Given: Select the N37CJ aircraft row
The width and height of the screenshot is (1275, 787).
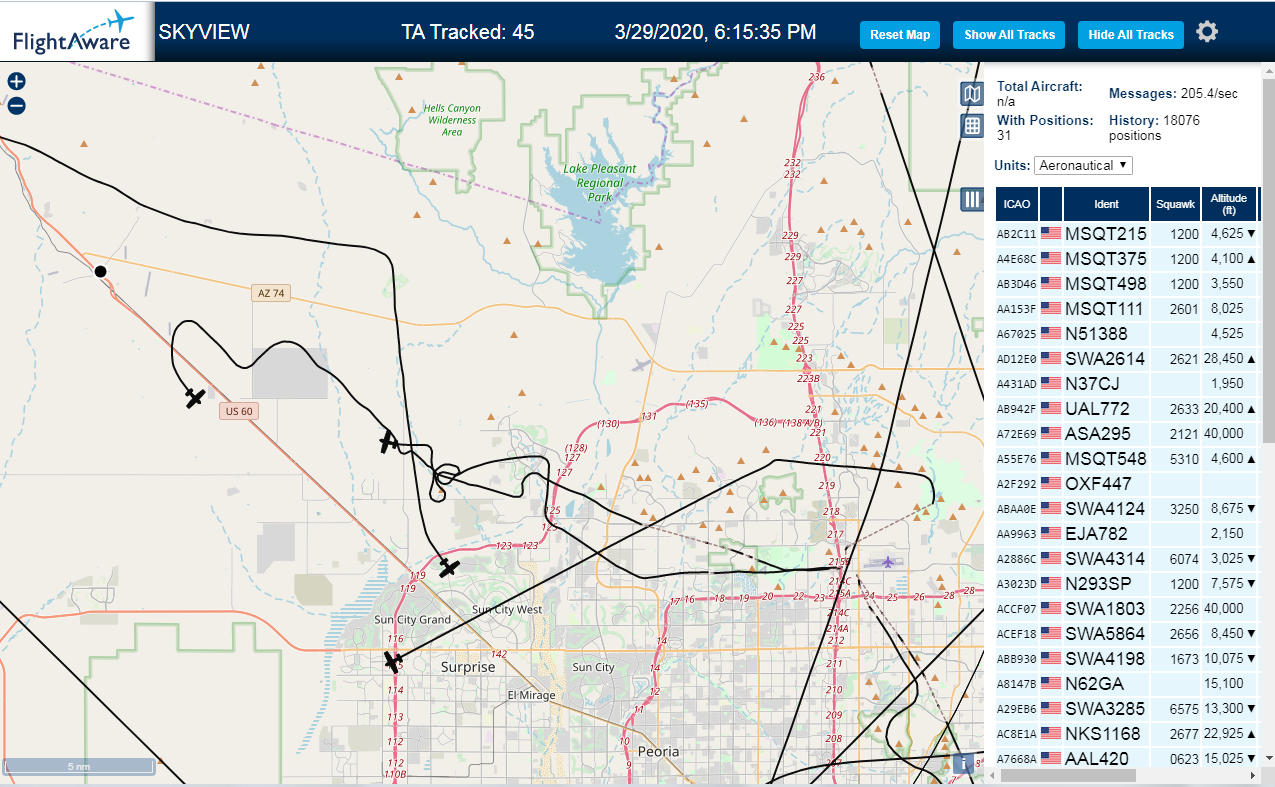Looking at the screenshot, I should [1127, 383].
